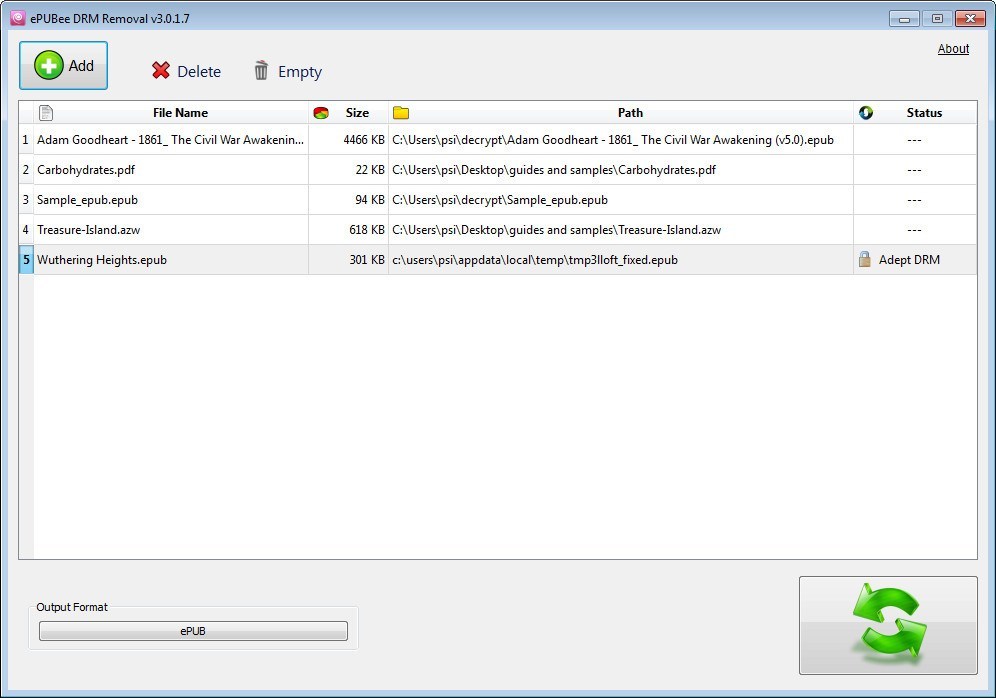Open the ePUB Output Format selector
The image size is (996, 698).
(192, 630)
